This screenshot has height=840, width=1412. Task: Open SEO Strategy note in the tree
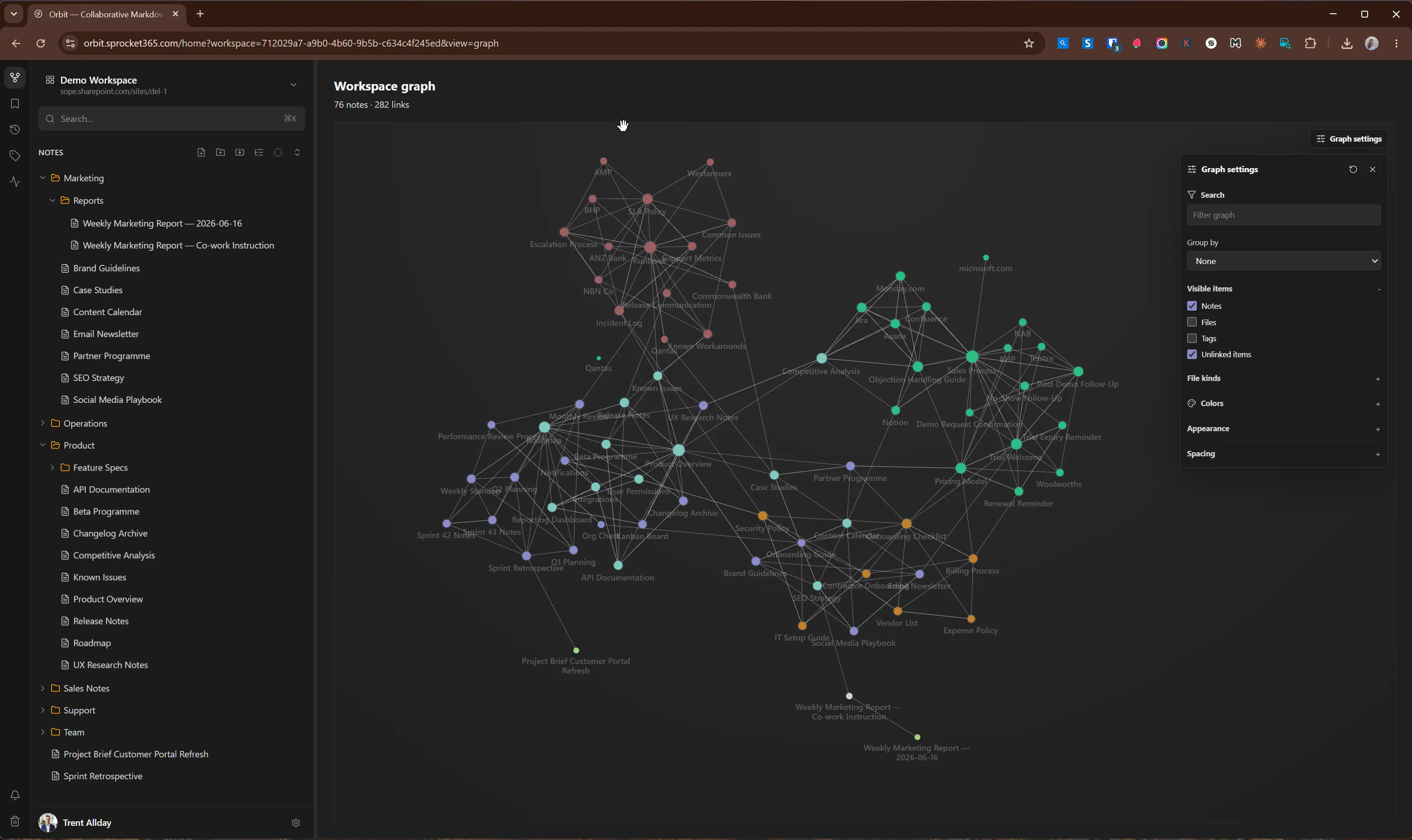(99, 378)
